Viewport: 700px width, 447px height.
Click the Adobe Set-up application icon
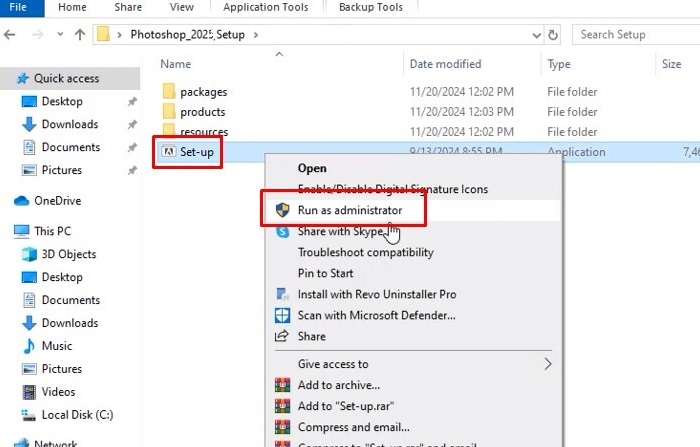[168, 152]
